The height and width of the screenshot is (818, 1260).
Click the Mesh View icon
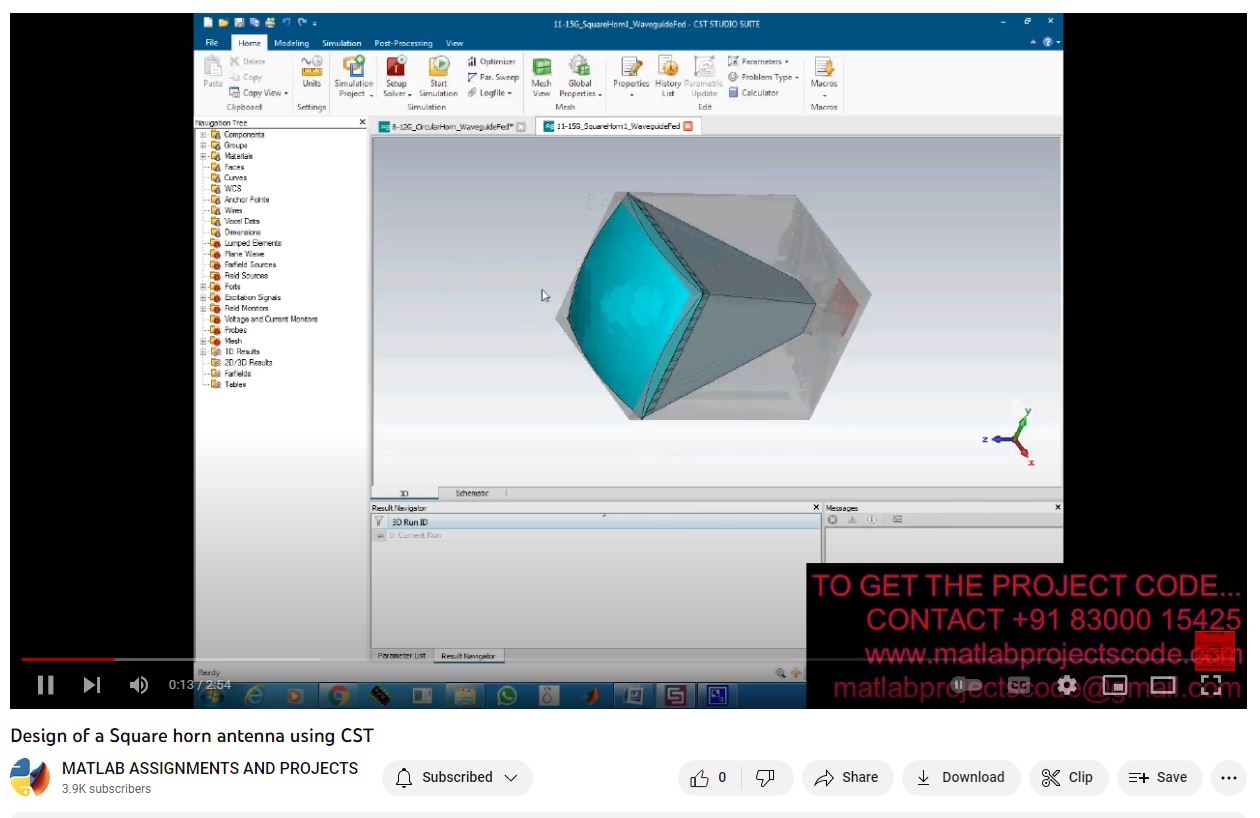click(541, 67)
